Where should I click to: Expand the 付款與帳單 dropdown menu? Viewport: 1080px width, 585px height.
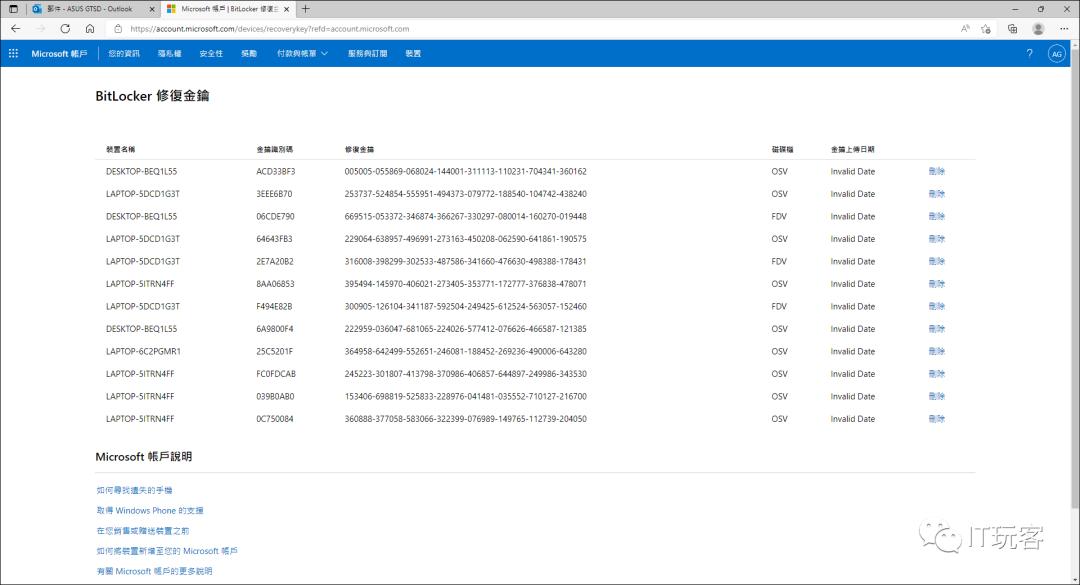pyautogui.click(x=298, y=53)
